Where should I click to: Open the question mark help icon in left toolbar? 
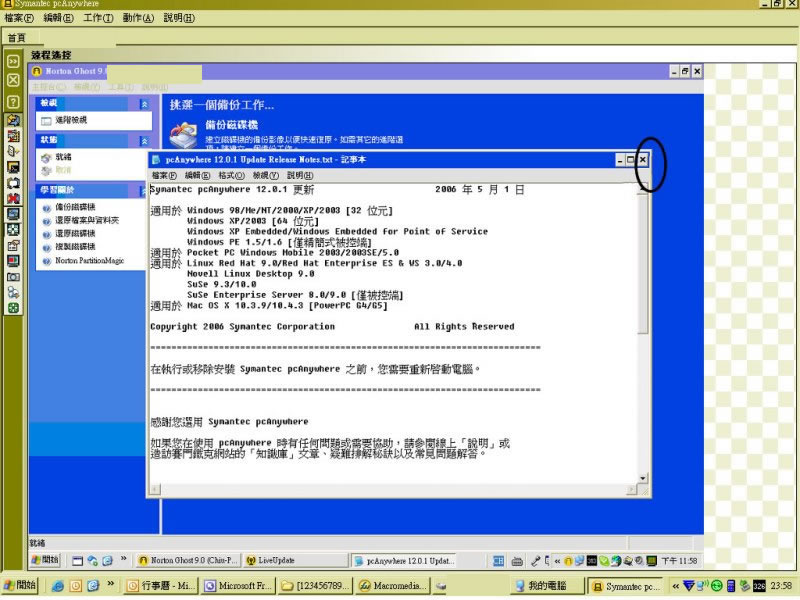(x=13, y=102)
